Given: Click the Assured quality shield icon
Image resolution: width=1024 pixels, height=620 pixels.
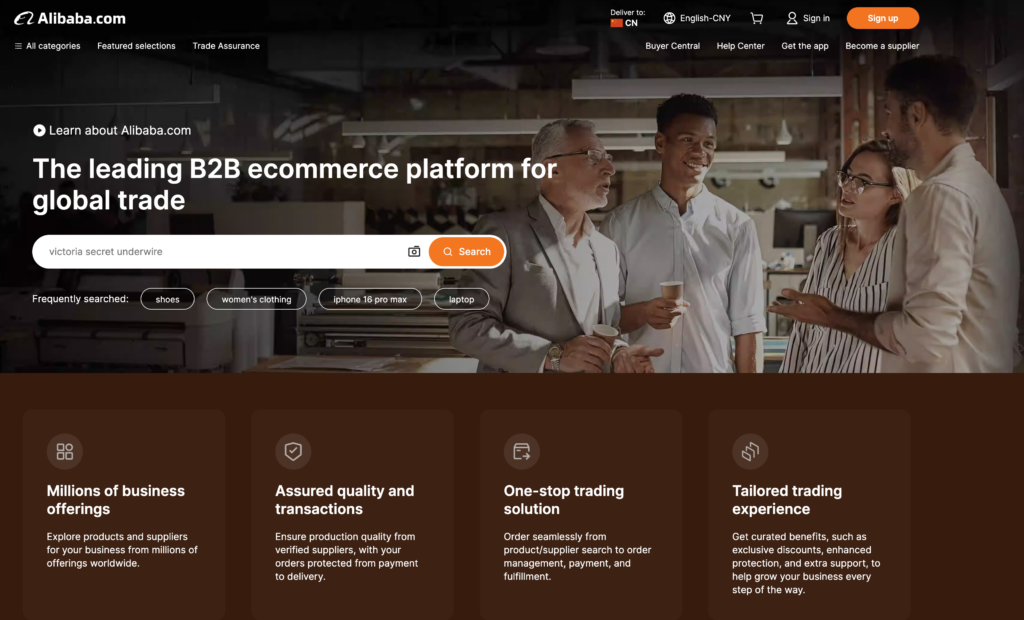Looking at the screenshot, I should coord(293,452).
